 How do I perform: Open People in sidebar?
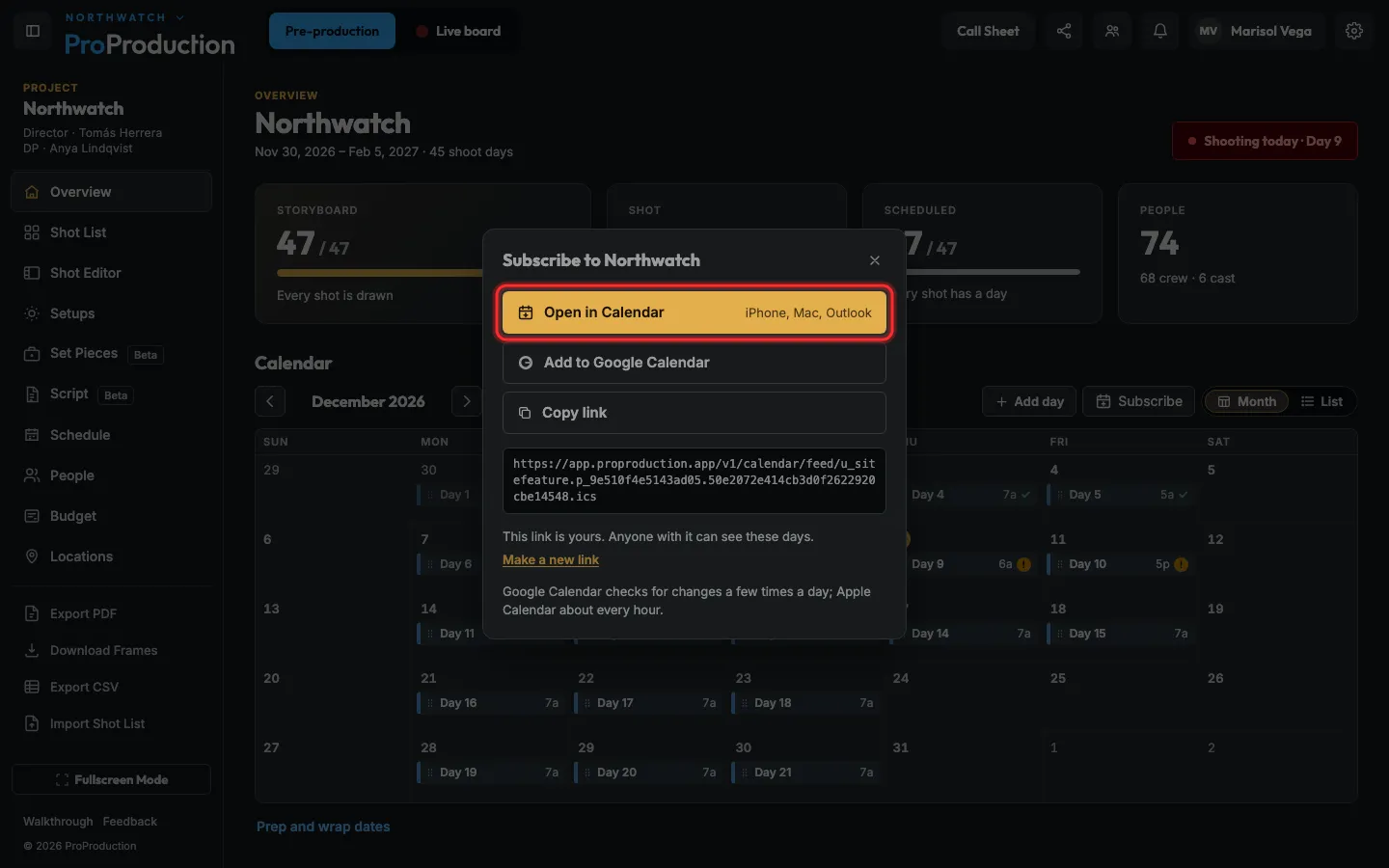[x=112, y=475]
